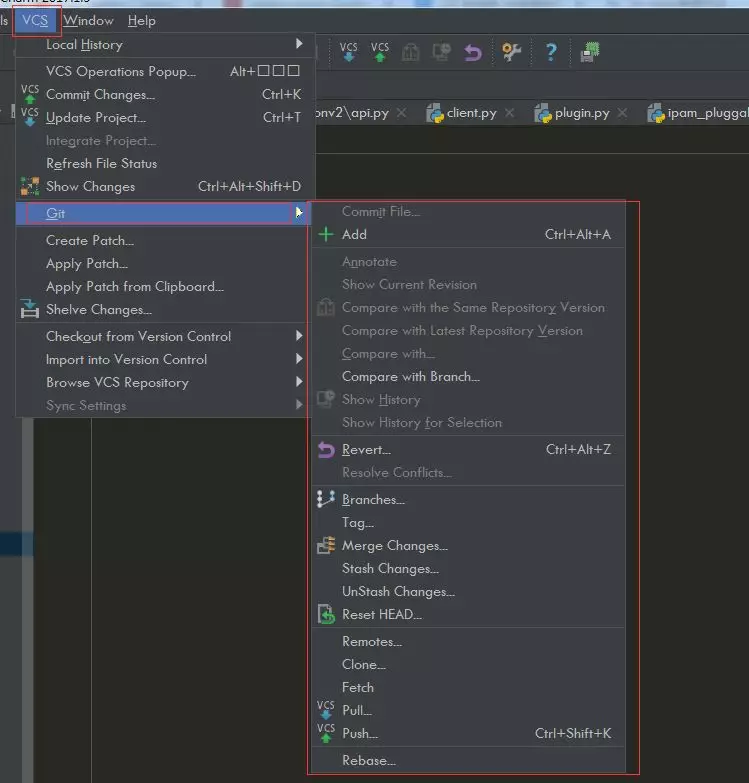
Task: Open Remotes from Git submenu
Action: click(468, 641)
